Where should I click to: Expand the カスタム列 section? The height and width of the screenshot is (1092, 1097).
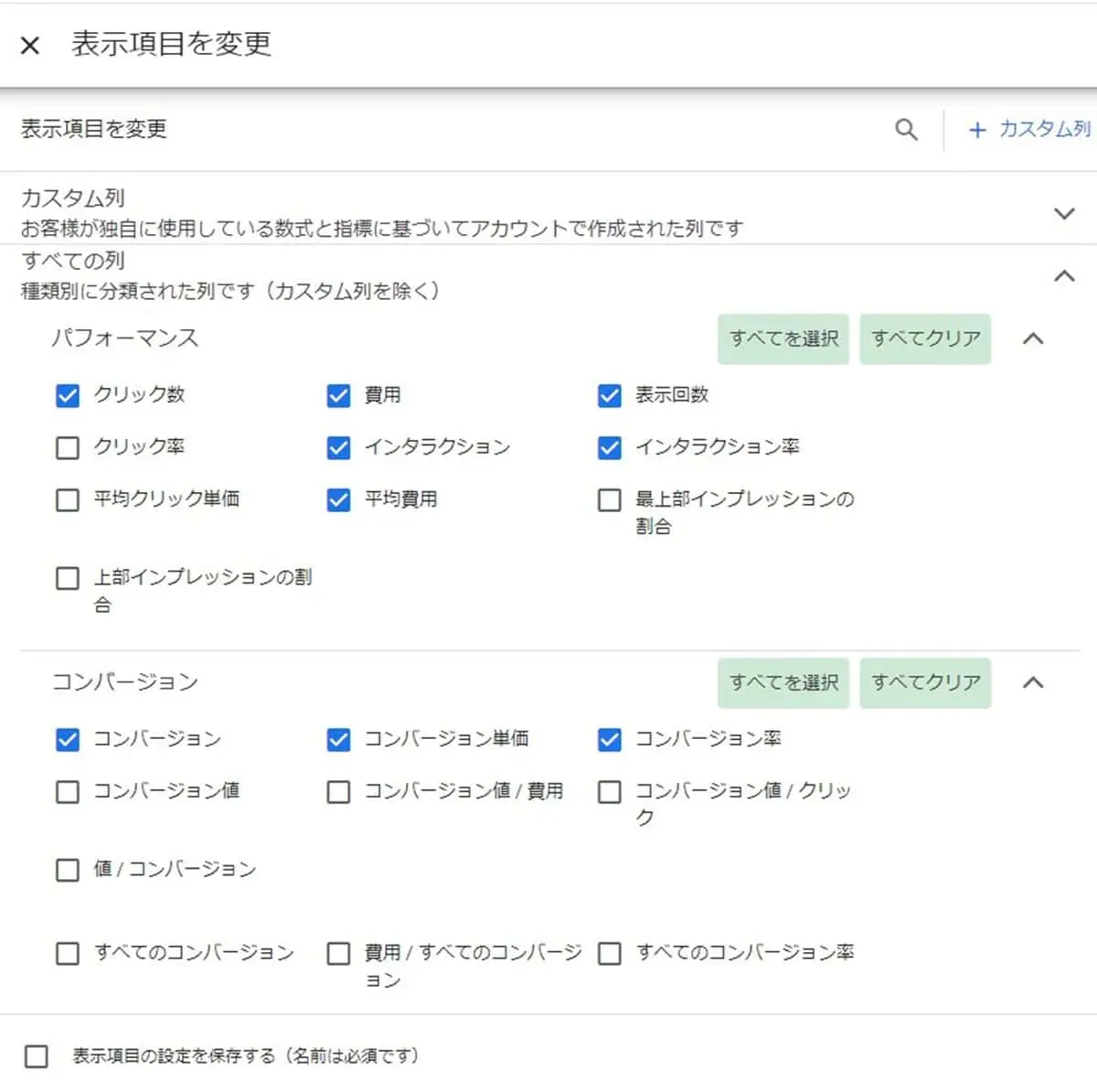pos(1063,213)
